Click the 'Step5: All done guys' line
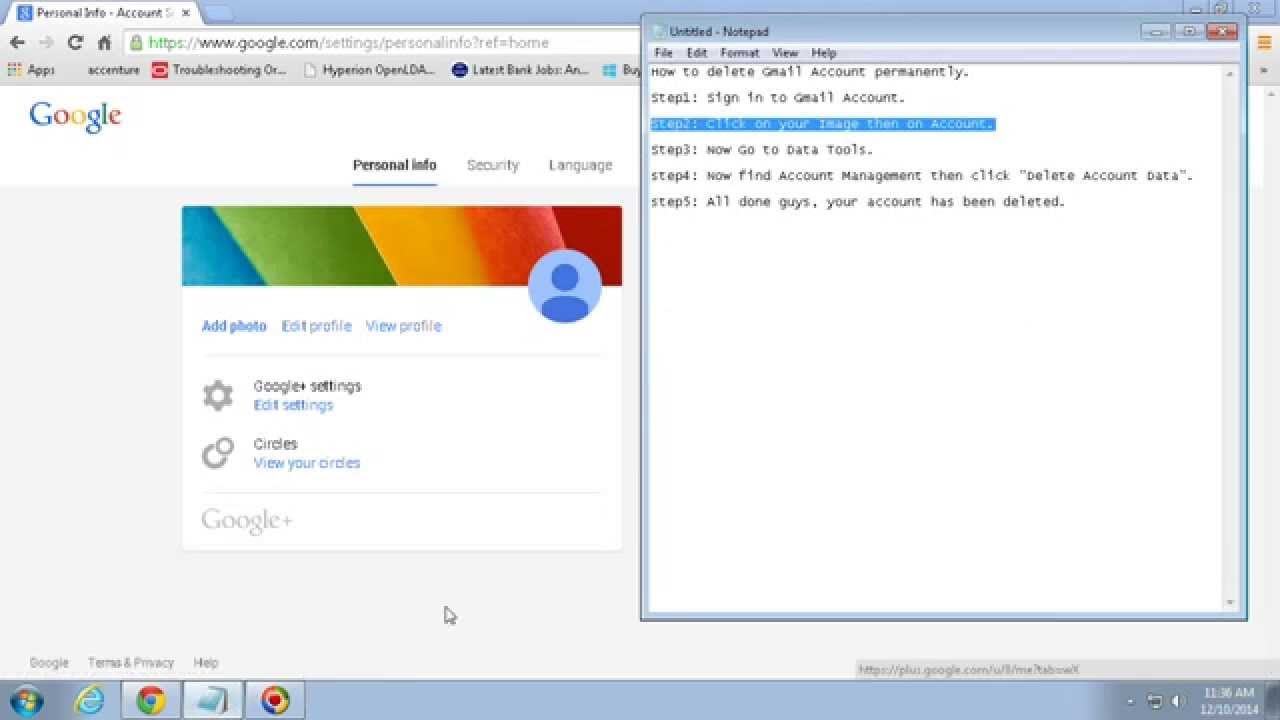This screenshot has height=720, width=1280. pos(858,202)
